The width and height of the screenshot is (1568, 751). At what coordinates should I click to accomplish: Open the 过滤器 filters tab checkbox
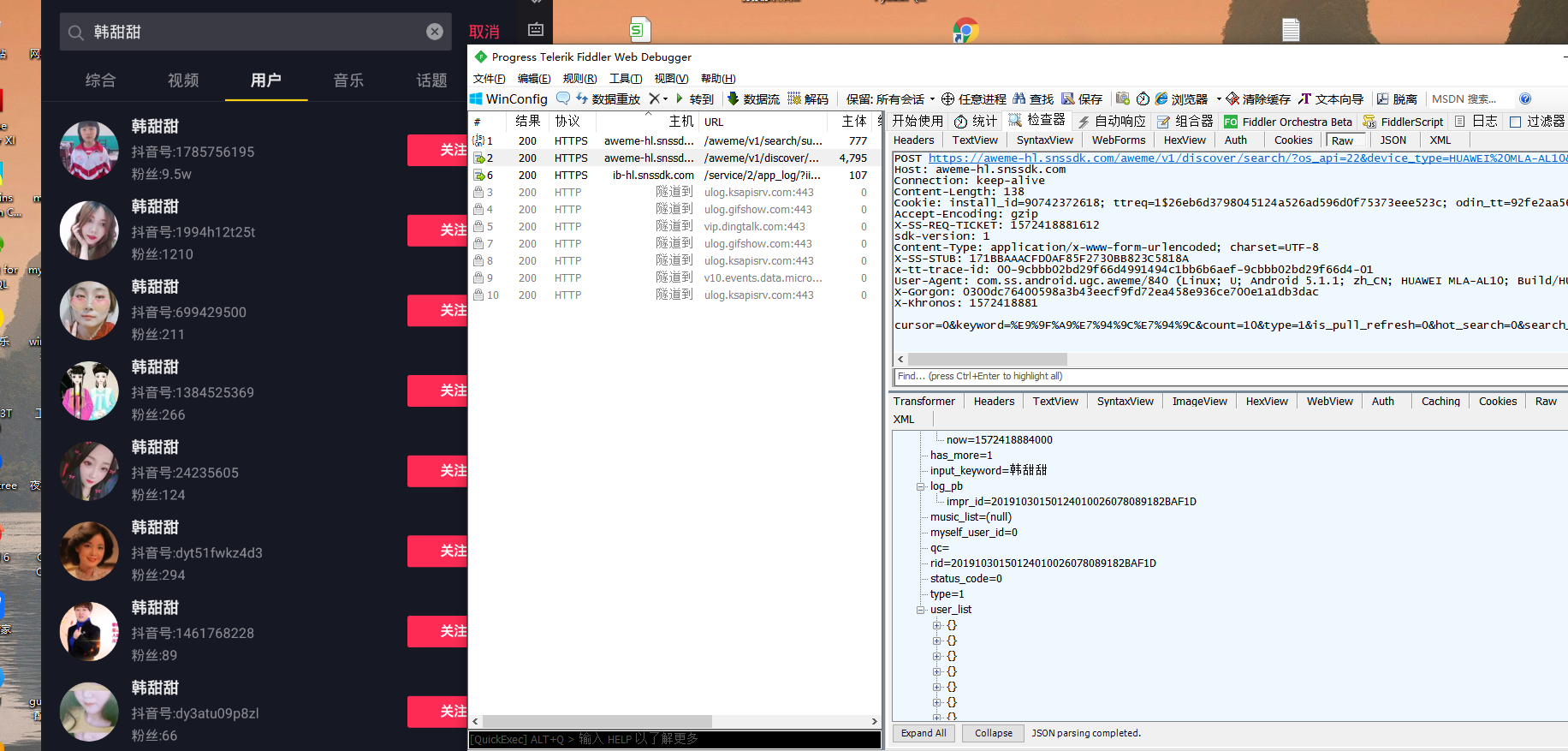[1515, 122]
